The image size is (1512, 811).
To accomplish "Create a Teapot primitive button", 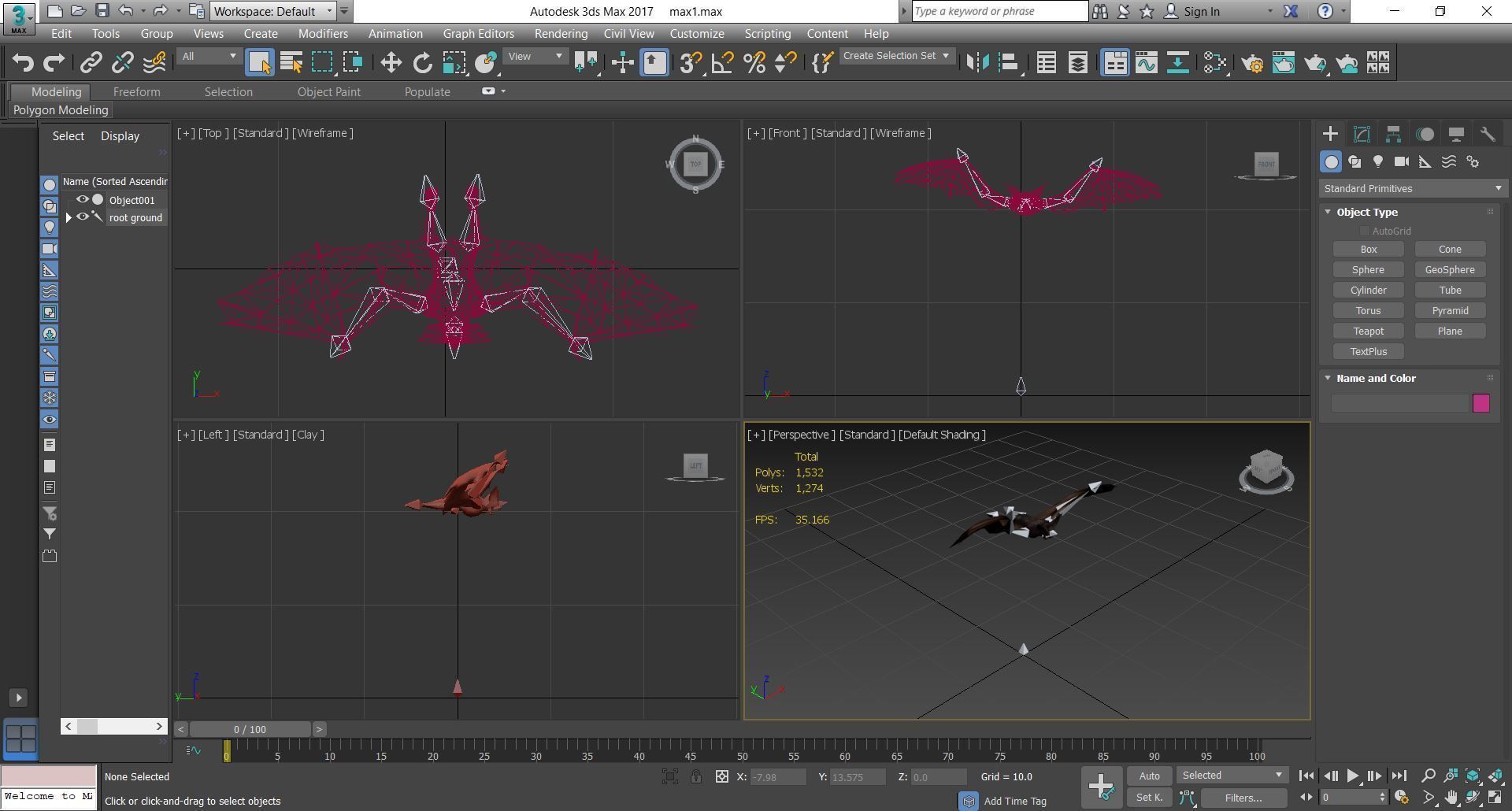I will pyautogui.click(x=1368, y=331).
